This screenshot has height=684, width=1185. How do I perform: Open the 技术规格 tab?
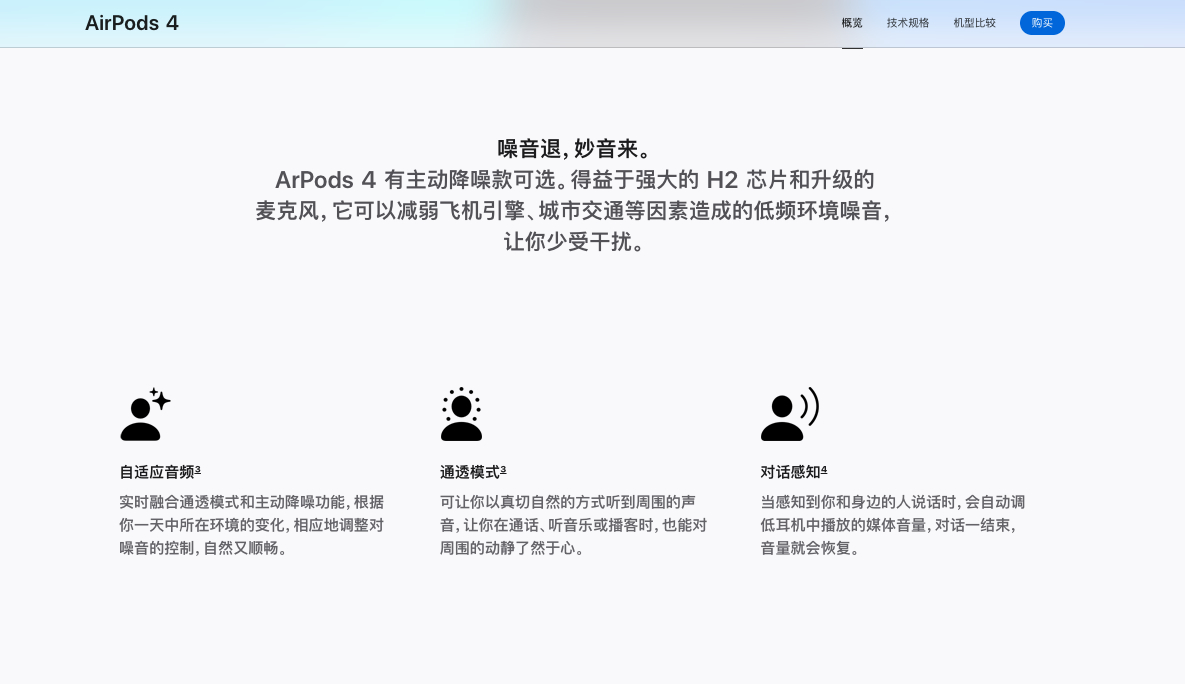908,23
